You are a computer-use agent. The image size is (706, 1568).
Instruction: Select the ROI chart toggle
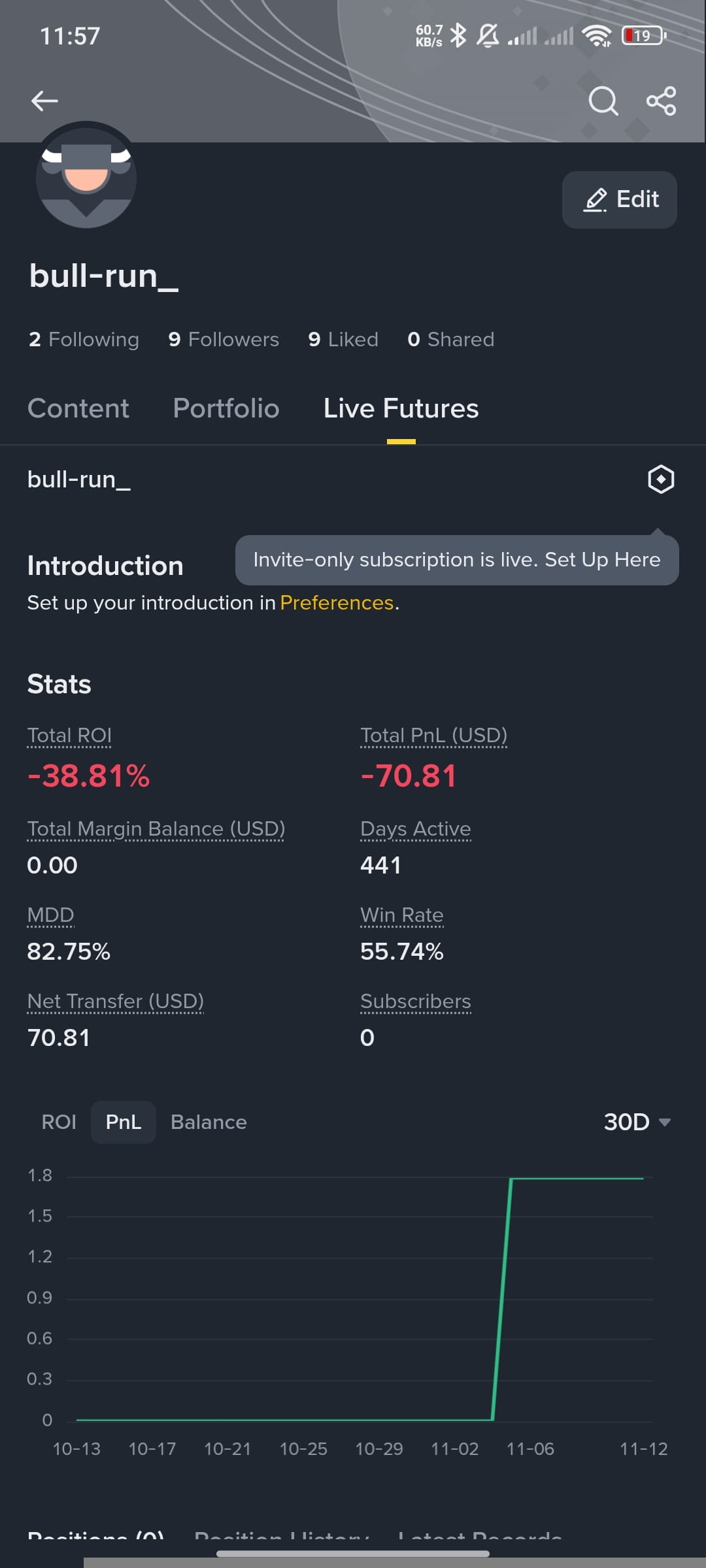click(59, 1122)
